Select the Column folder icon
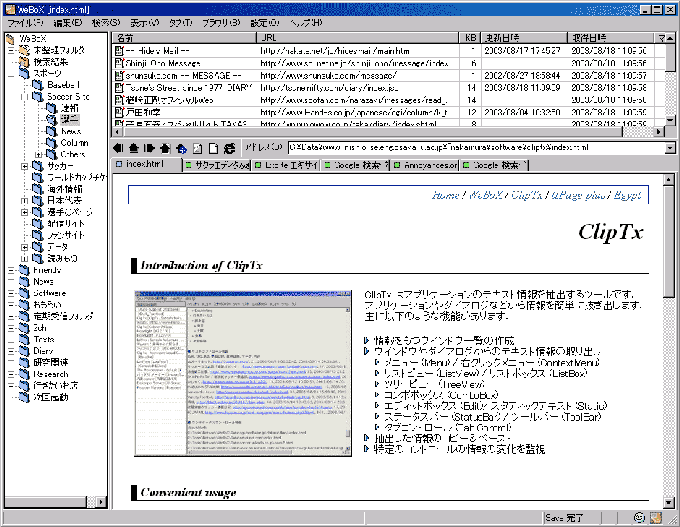680x527 pixels. [x=52, y=143]
